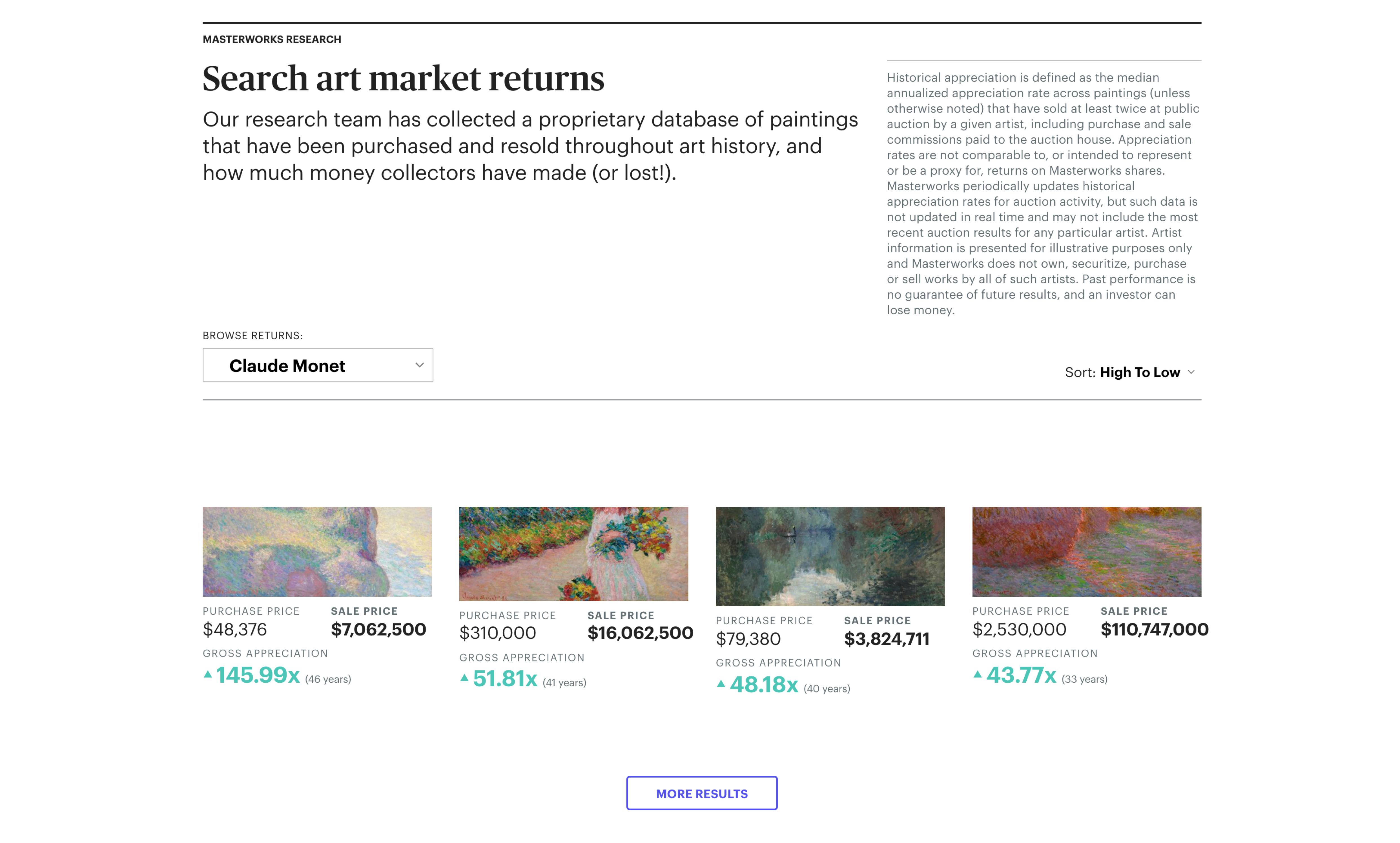Viewport: 1400px width, 843px height.
Task: Click the green up arrow beside 48.18x
Action: click(721, 684)
